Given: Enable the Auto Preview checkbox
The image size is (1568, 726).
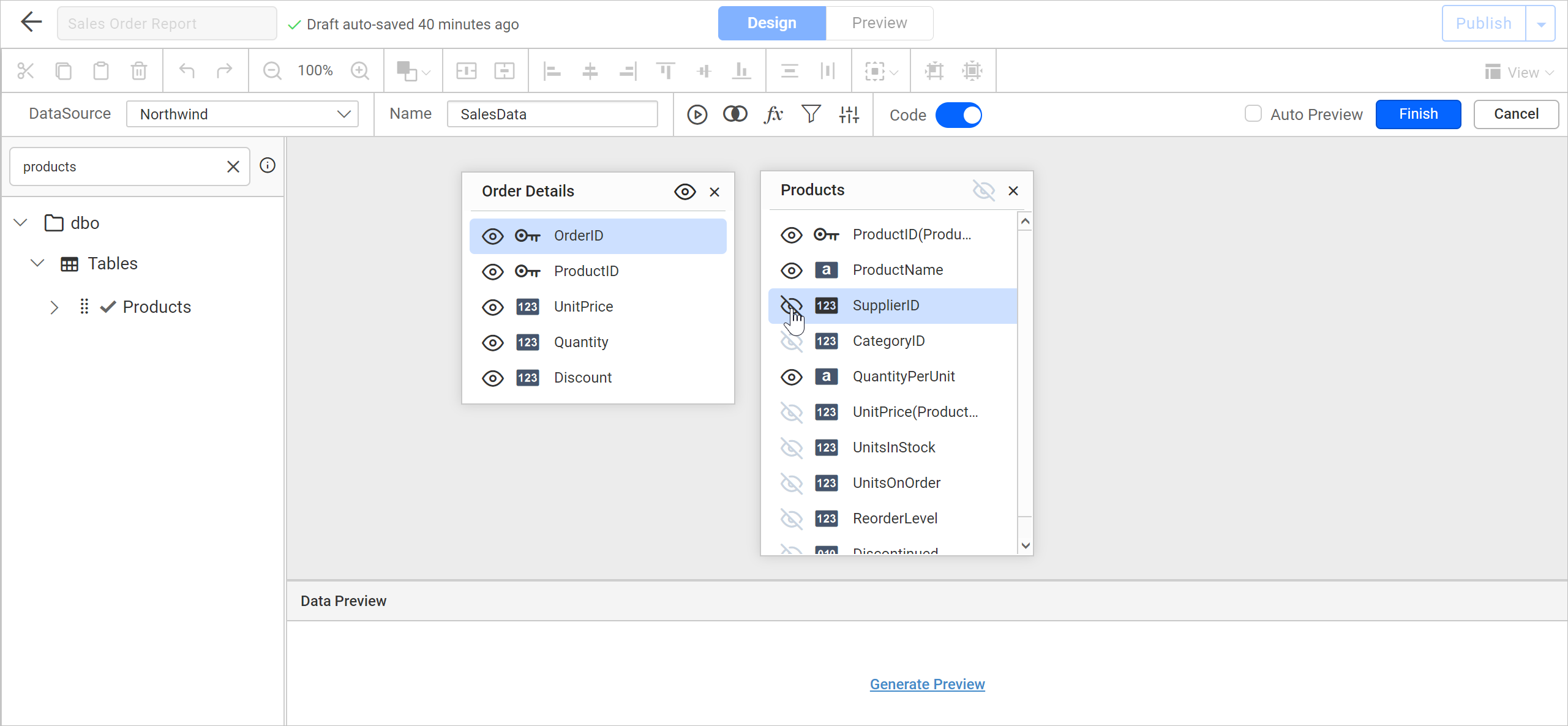Looking at the screenshot, I should tap(1253, 114).
